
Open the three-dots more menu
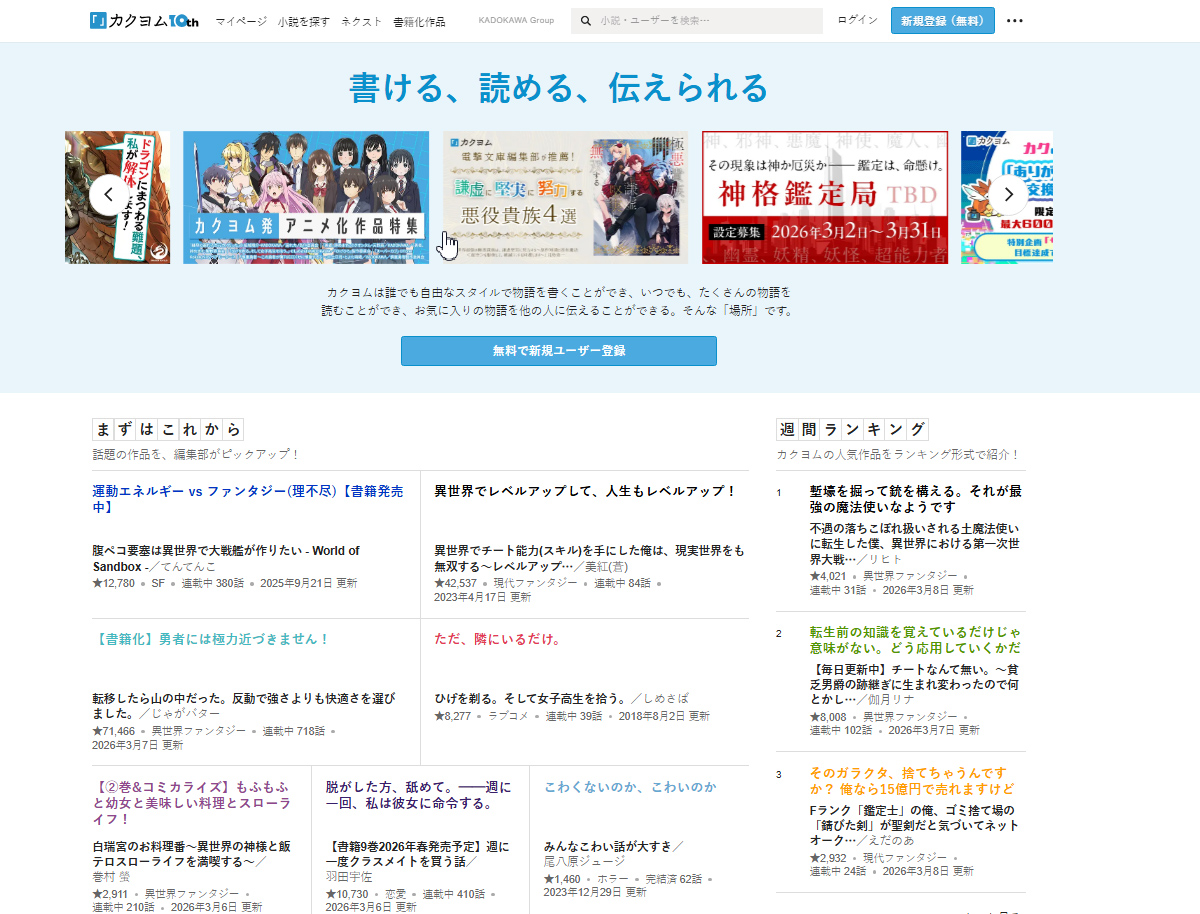(x=1014, y=21)
